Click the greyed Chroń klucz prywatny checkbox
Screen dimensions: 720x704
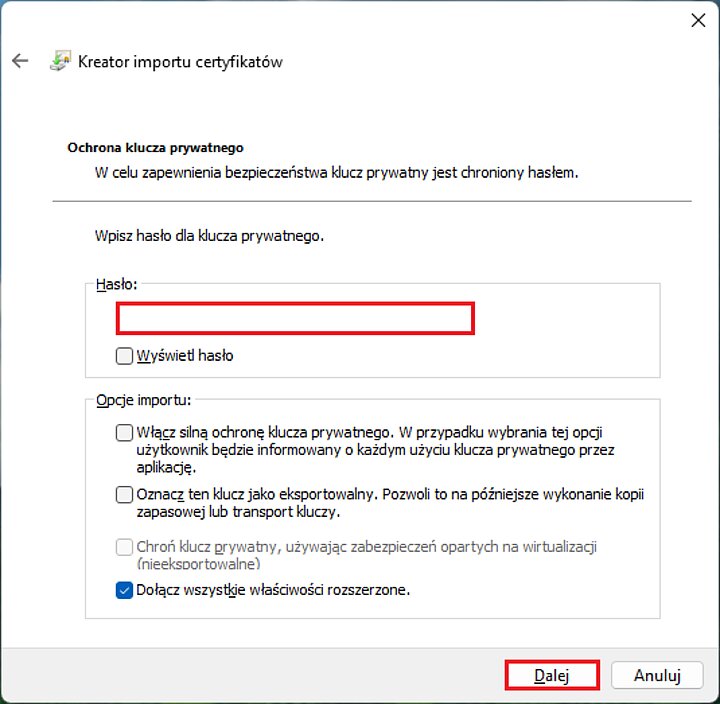point(124,547)
